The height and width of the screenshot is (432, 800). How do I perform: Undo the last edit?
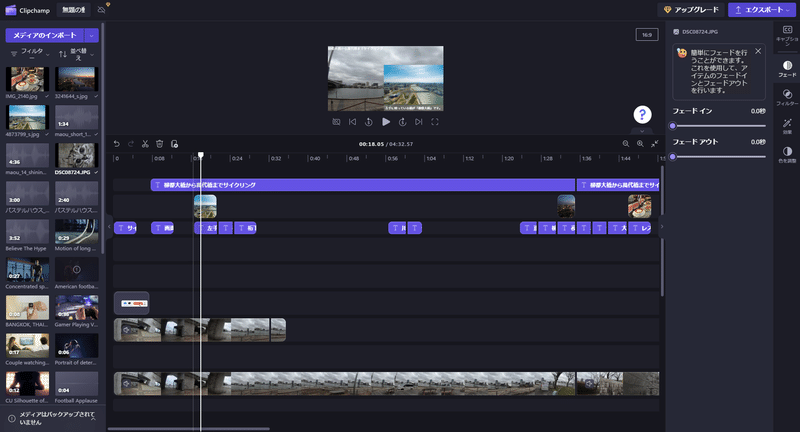click(116, 144)
